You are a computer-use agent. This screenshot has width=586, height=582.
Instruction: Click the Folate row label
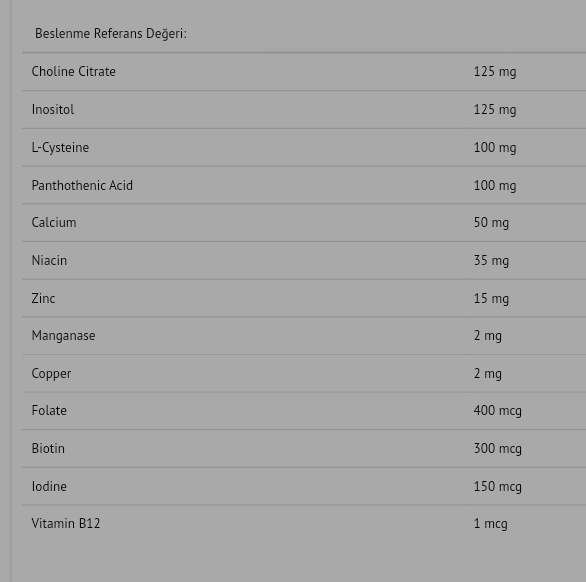49,410
